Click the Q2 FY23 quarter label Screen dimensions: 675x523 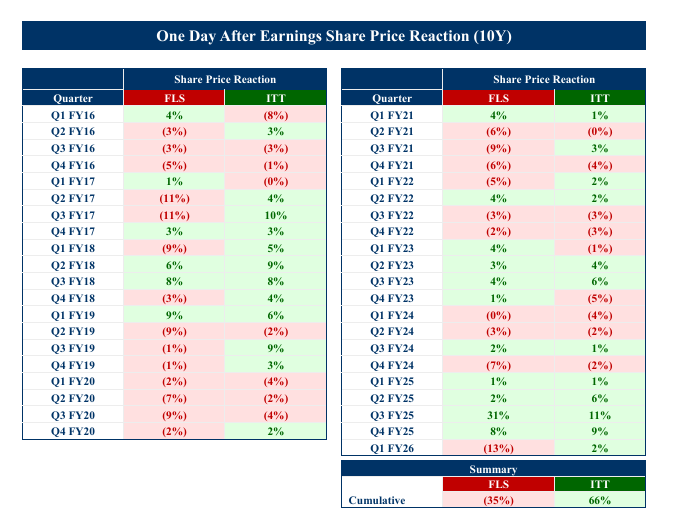tap(392, 265)
